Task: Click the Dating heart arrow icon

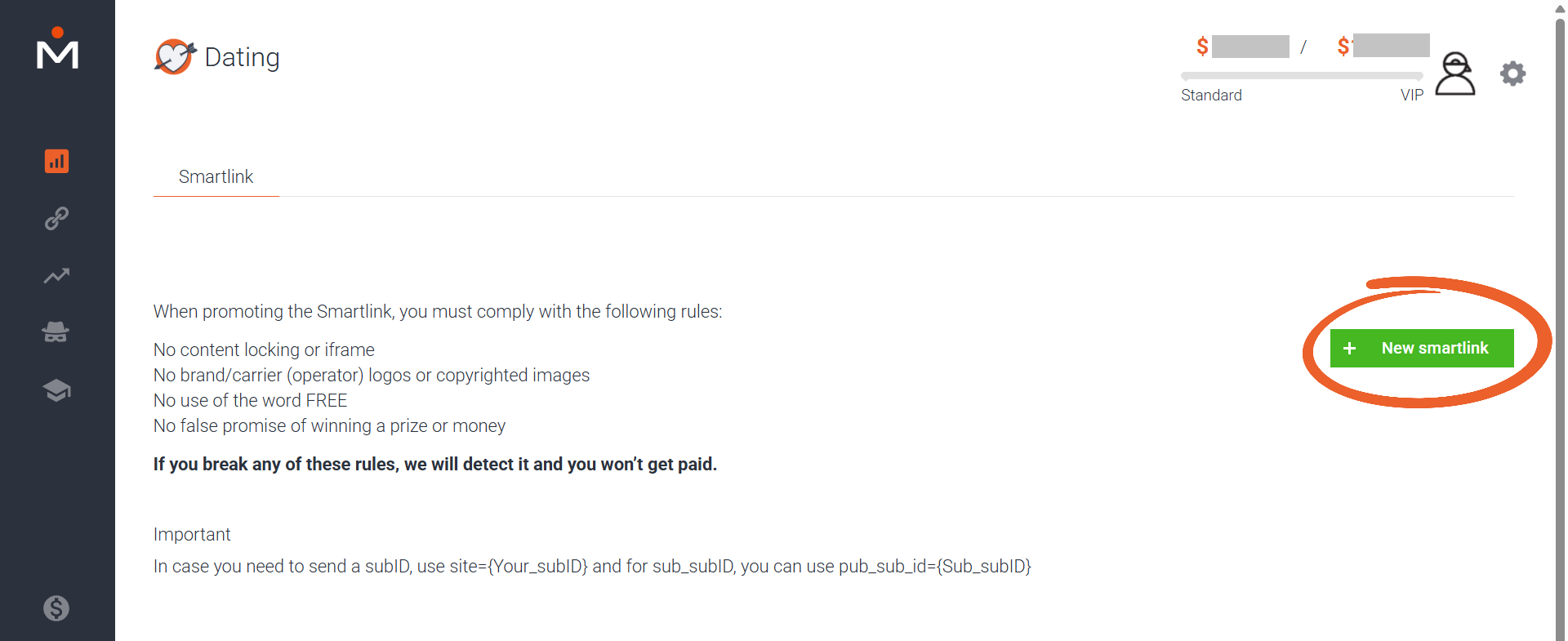Action: [x=175, y=56]
